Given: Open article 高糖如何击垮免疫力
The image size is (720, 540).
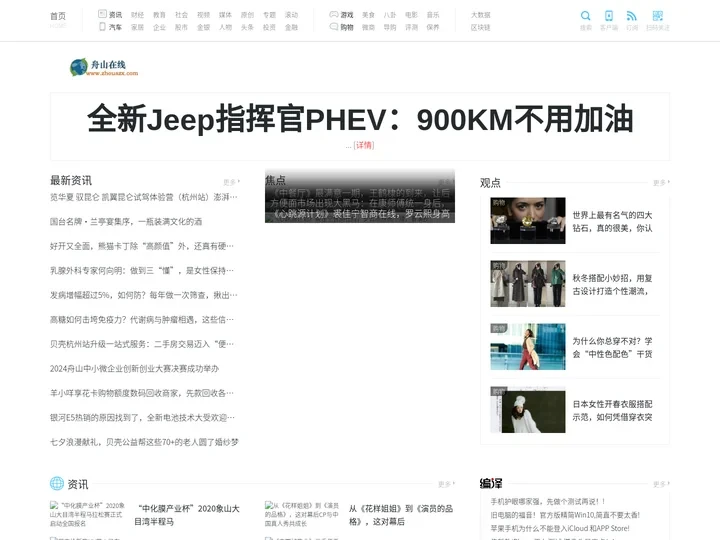Looking at the screenshot, I should 142,319.
